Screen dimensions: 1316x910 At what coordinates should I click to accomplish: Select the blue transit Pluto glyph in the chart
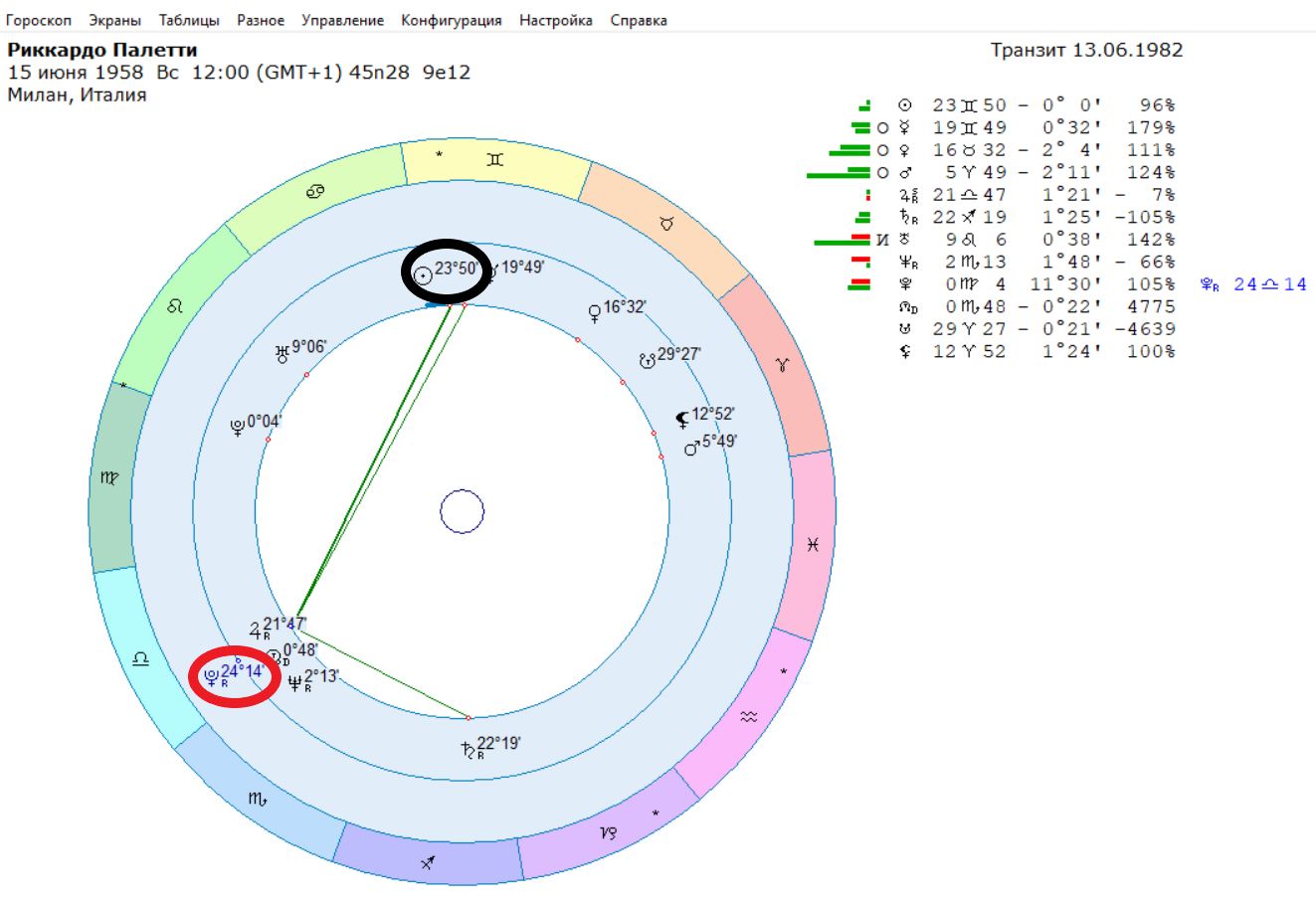point(211,677)
